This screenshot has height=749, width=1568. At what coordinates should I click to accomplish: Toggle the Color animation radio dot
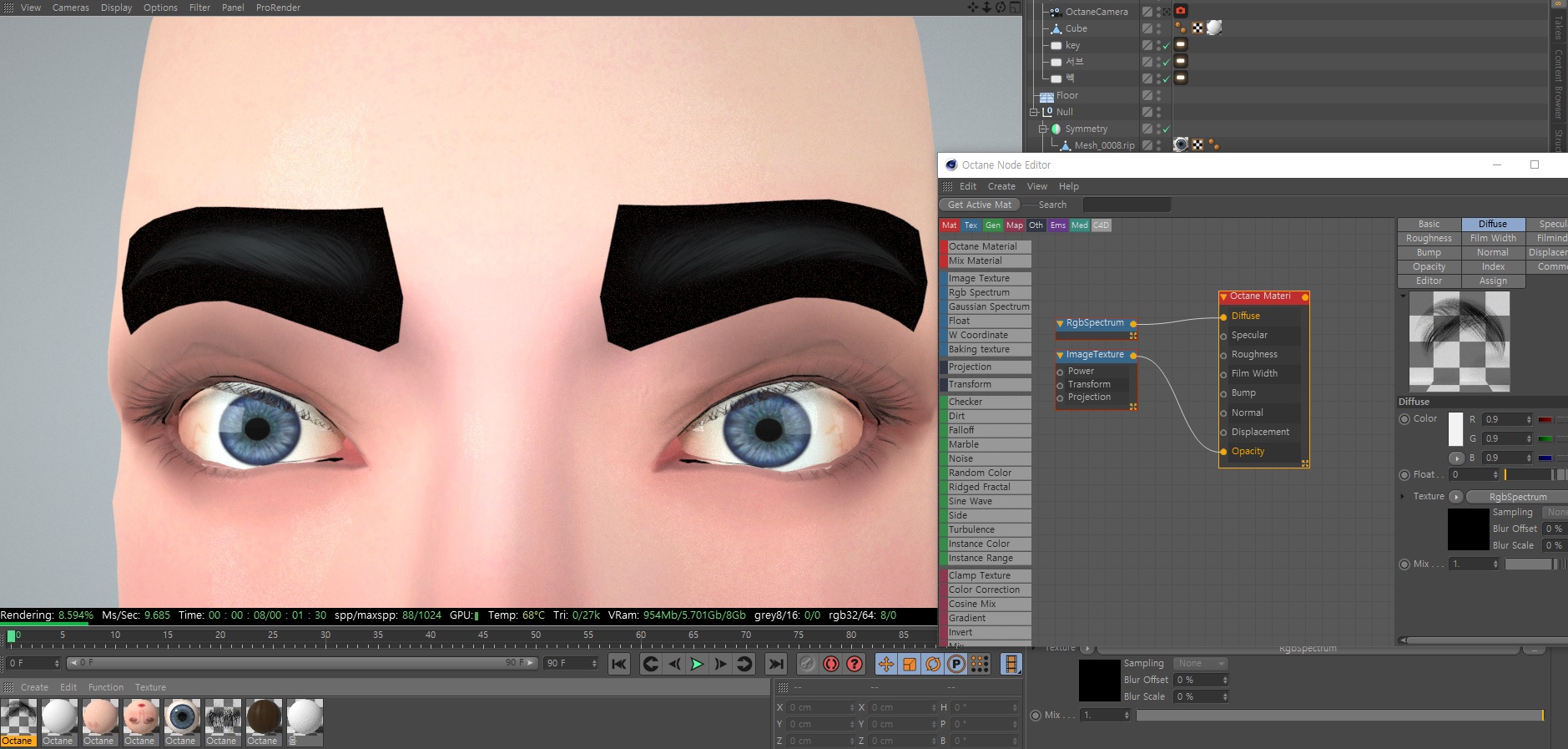pos(1404,419)
